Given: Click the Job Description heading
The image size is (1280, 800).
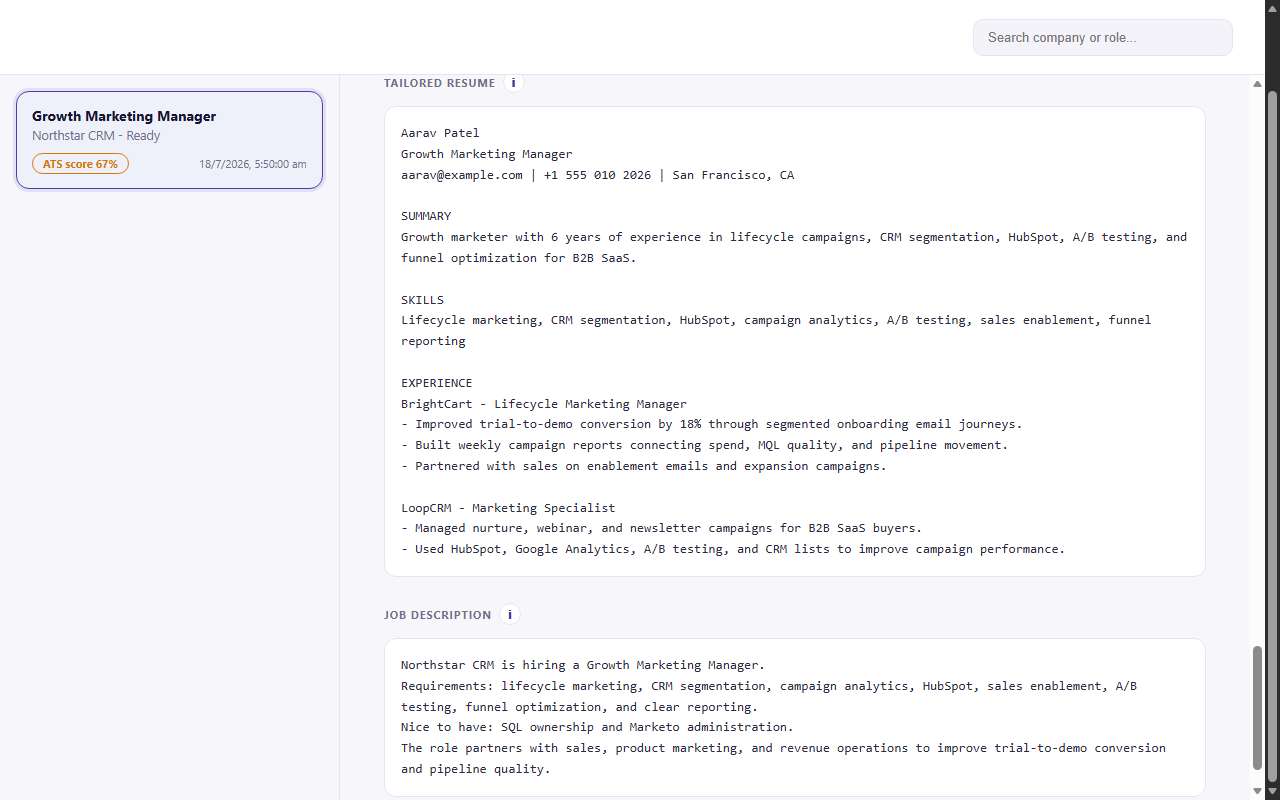Looking at the screenshot, I should pos(437,615).
